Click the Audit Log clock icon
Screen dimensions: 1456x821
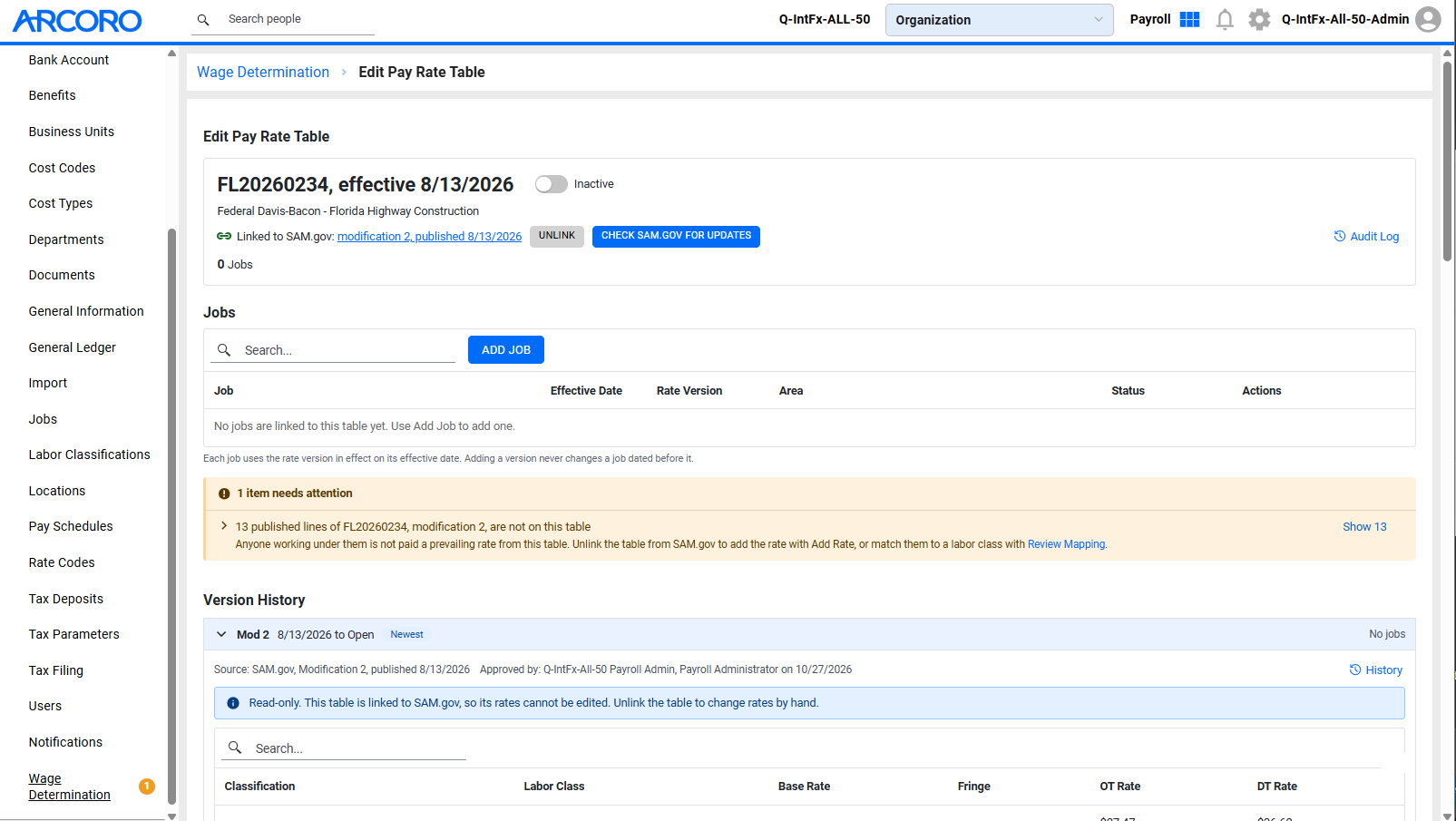[x=1339, y=236]
